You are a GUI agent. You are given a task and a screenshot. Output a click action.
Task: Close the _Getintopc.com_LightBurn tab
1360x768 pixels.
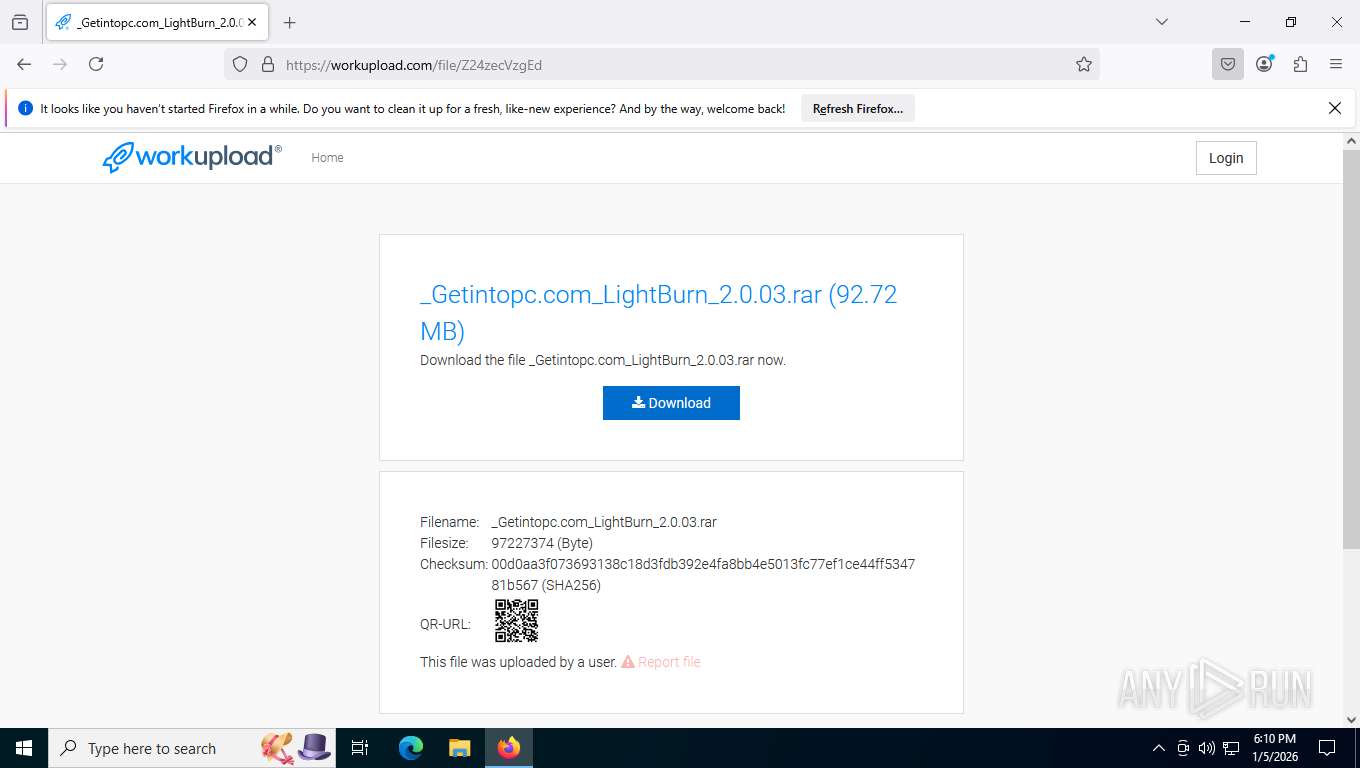click(252, 22)
